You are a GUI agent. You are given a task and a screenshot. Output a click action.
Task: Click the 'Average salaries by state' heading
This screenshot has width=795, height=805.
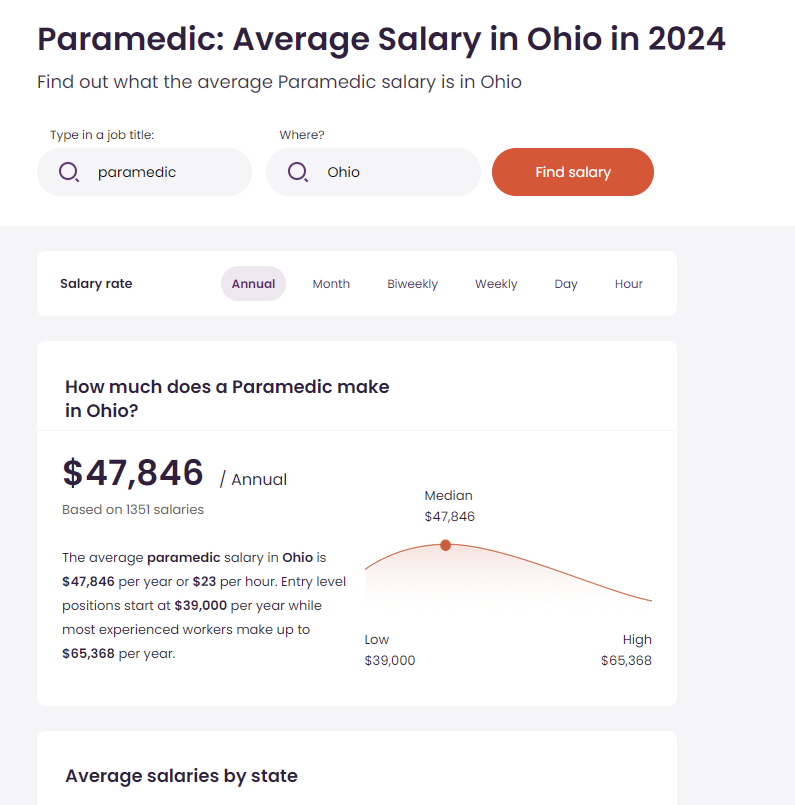pyautogui.click(x=181, y=776)
